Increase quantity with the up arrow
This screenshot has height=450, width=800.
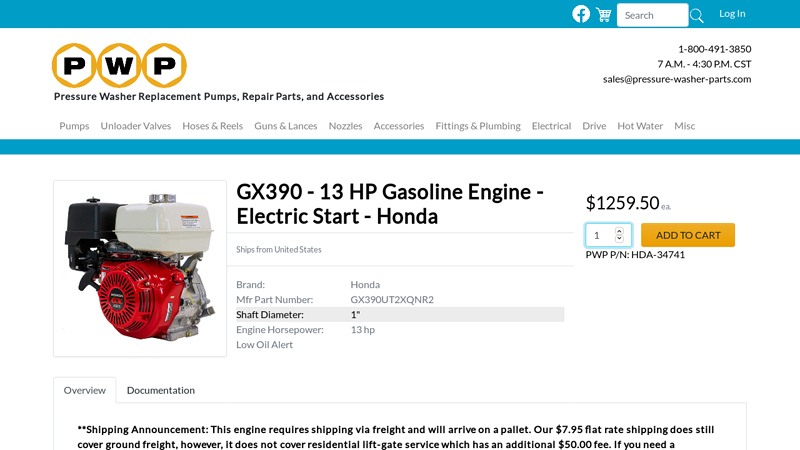point(619,231)
